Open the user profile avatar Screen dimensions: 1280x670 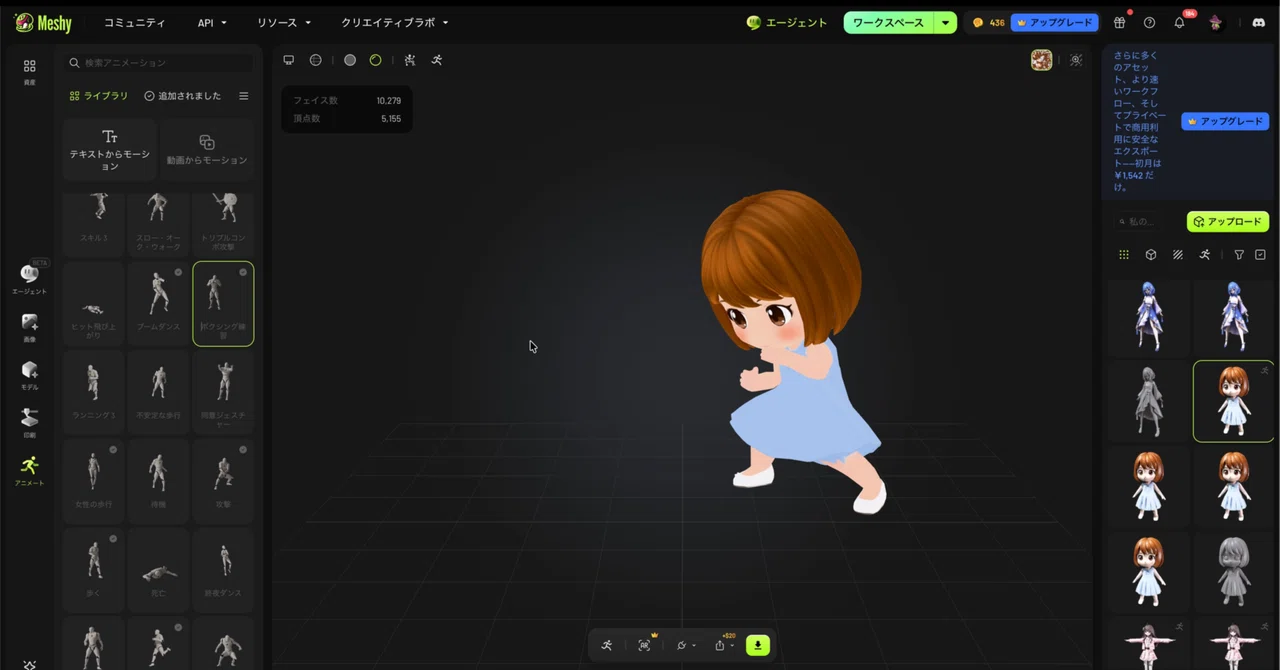click(1215, 22)
